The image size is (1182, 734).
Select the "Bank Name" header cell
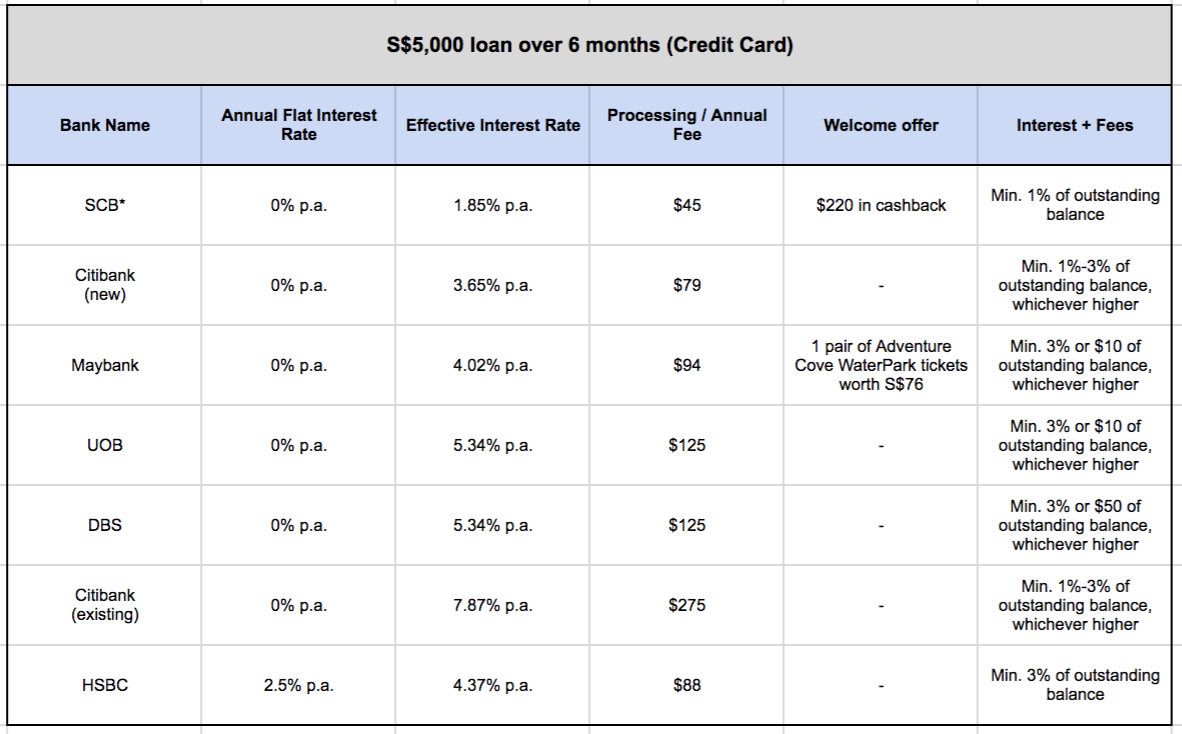[x=104, y=125]
